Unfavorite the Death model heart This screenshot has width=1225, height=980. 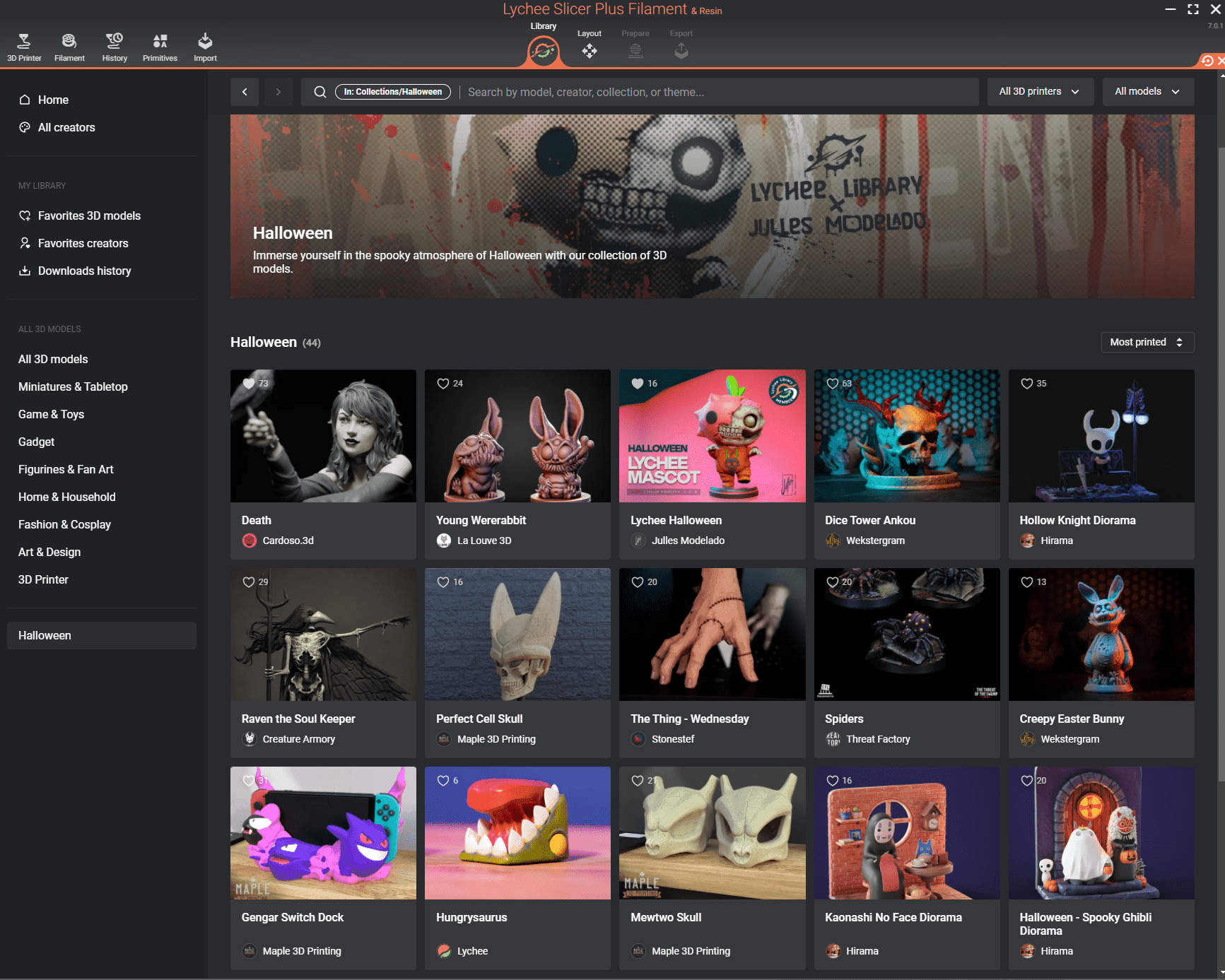249,384
